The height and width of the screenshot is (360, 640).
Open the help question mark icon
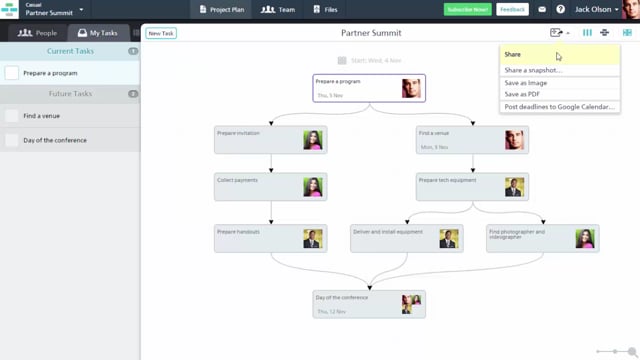pos(560,9)
